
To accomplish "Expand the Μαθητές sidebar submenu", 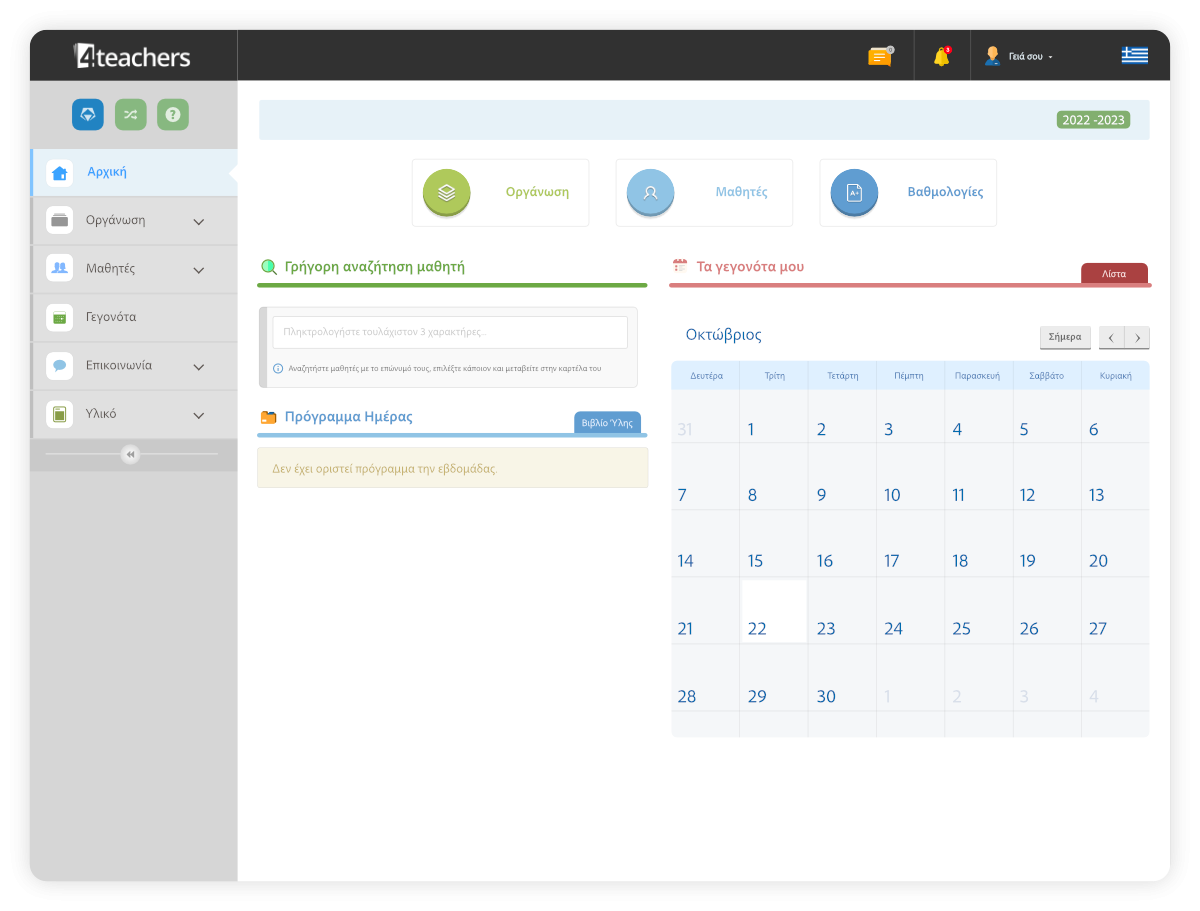I will [198, 270].
